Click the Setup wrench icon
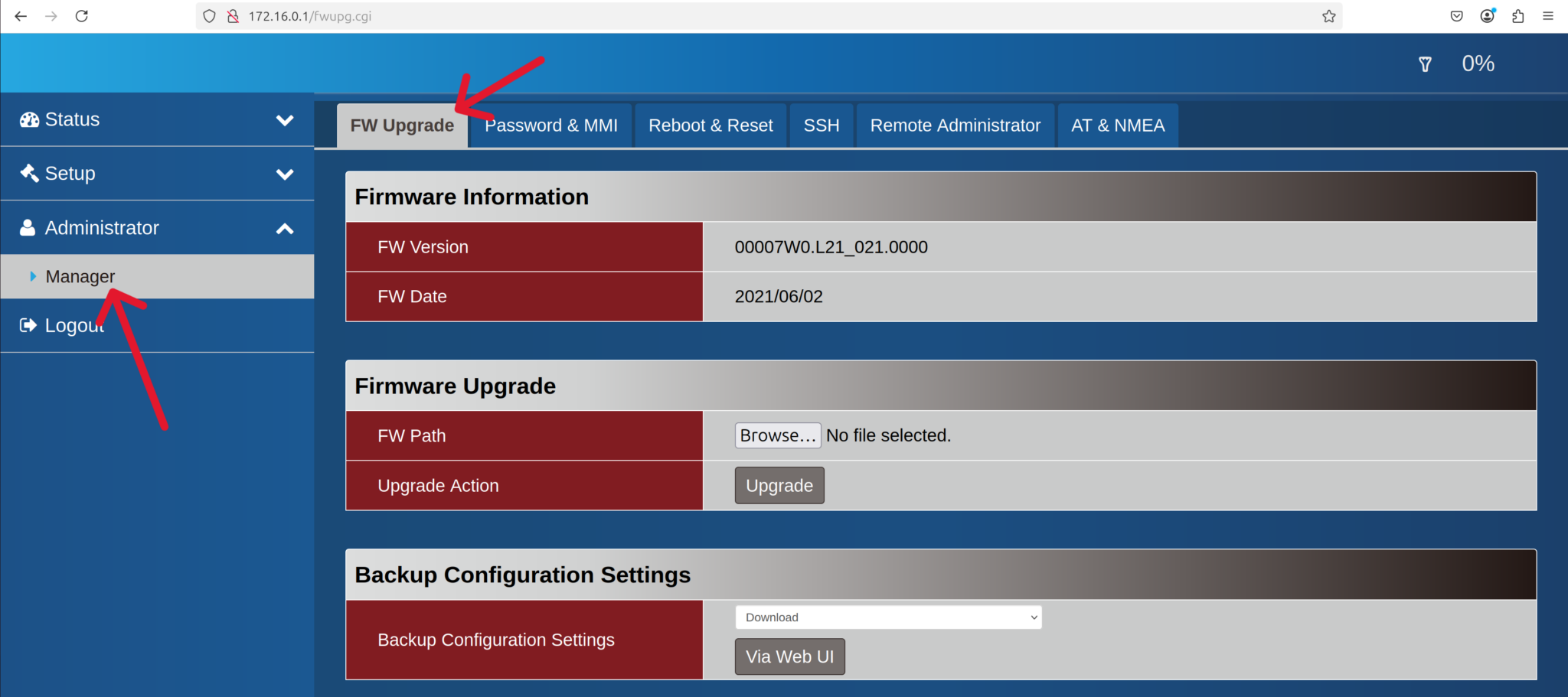 pyautogui.click(x=28, y=173)
